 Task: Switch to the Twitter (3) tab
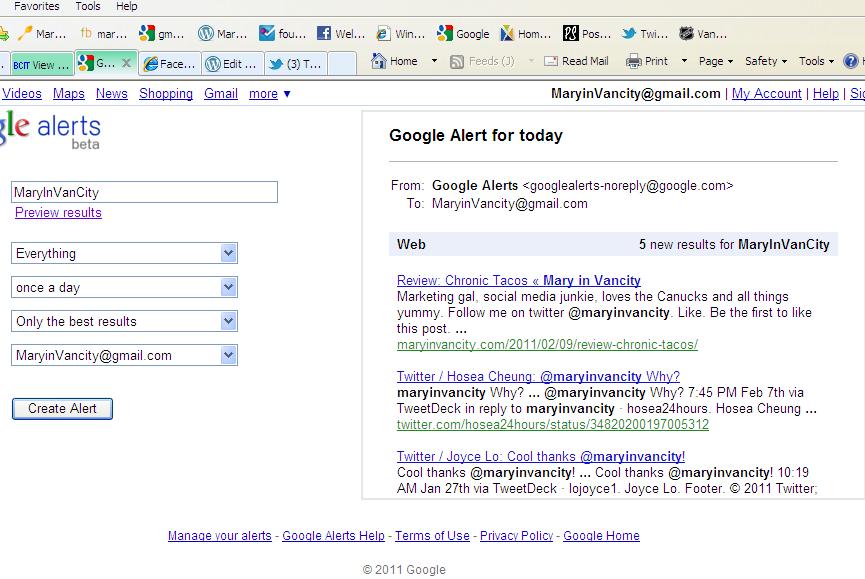point(294,64)
